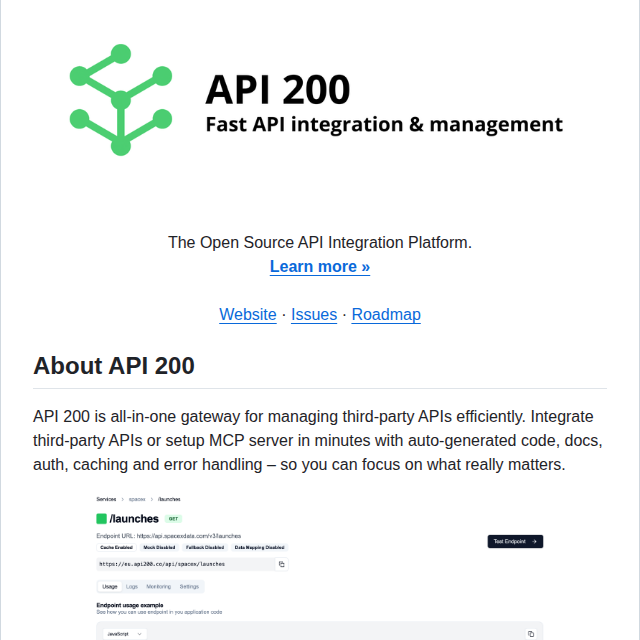The image size is (640, 640).
Task: Click the 'Data Mapping Disabled' badge
Action: coord(260,547)
